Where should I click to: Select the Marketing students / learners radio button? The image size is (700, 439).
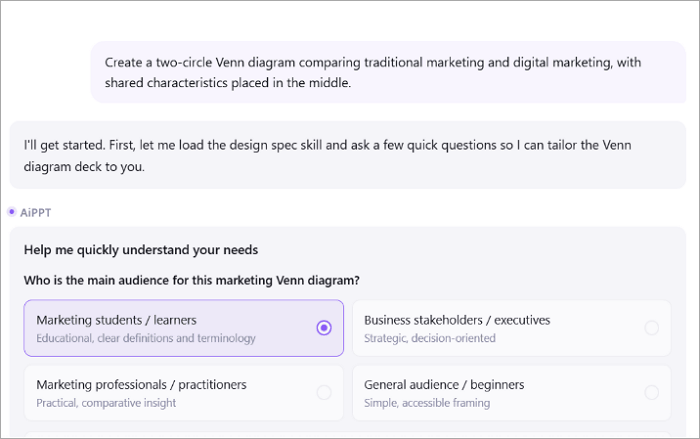[324, 328]
